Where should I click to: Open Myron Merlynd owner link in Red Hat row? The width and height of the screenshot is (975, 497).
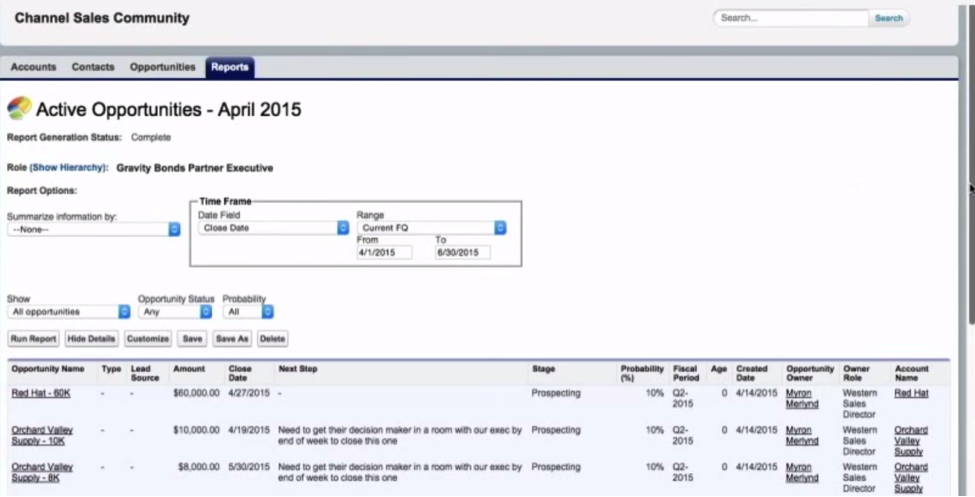coord(802,399)
